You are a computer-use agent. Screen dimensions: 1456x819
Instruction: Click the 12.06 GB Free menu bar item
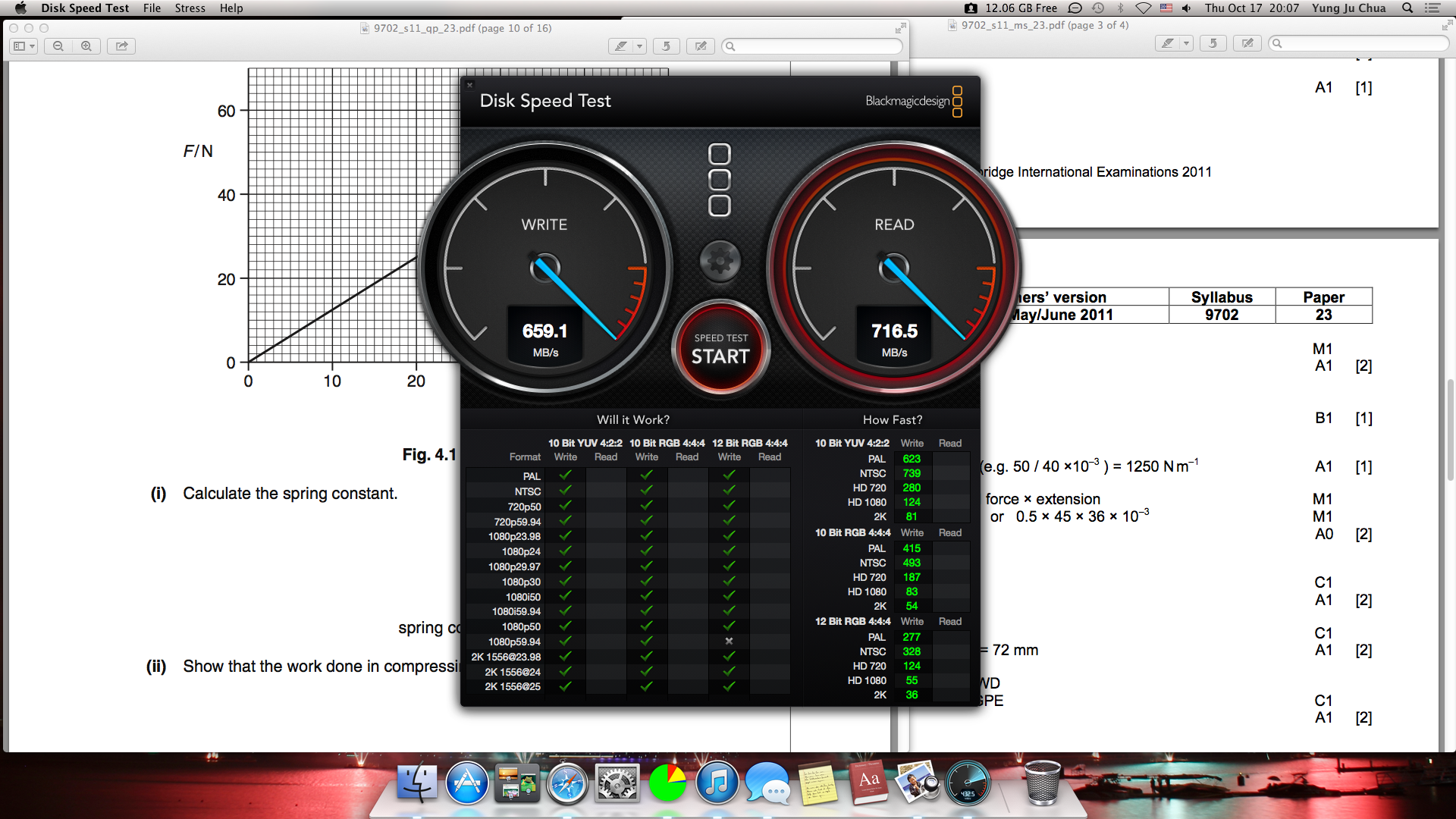click(x=1021, y=8)
